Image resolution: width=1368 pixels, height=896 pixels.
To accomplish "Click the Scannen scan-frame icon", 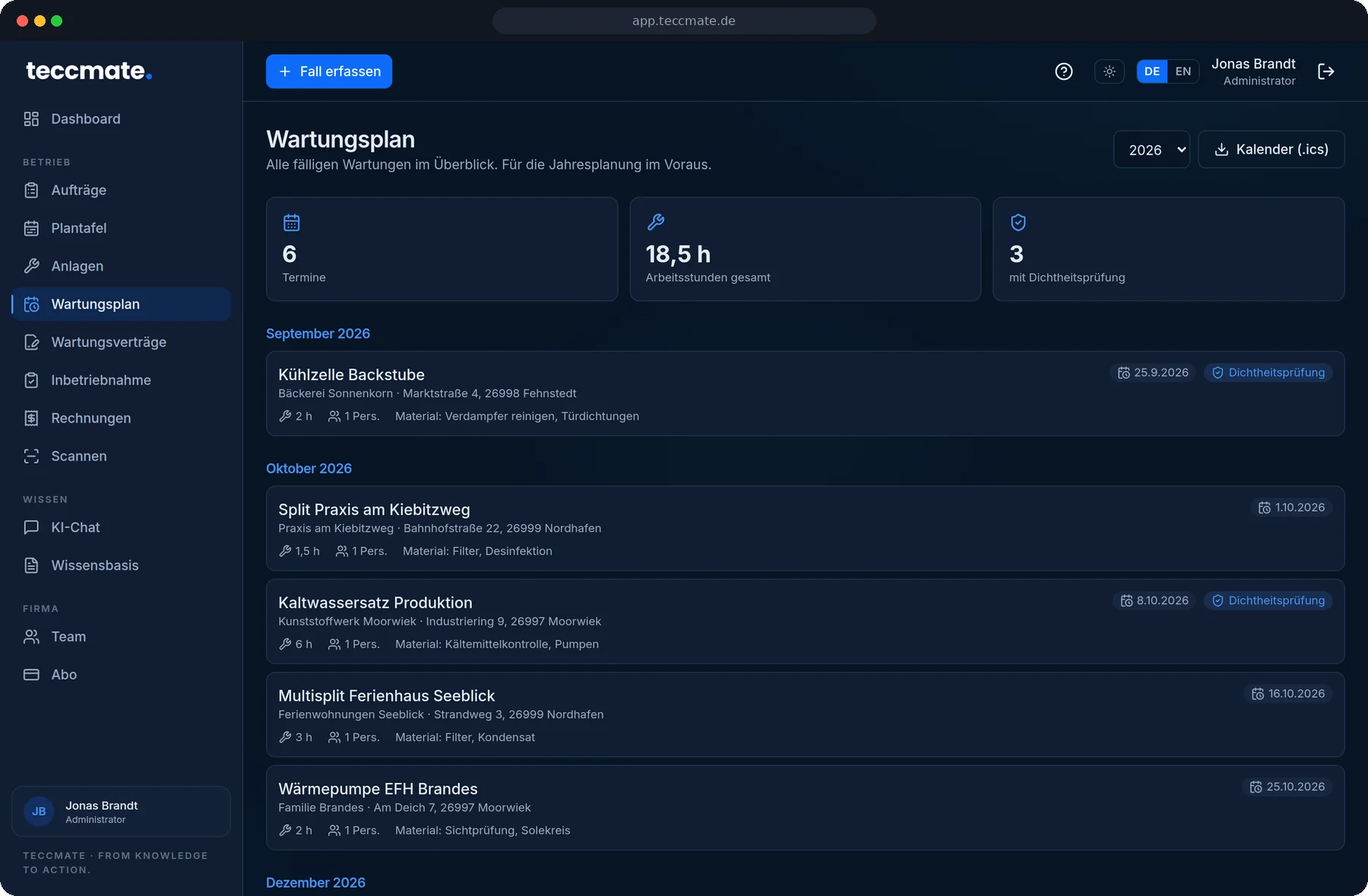I will click(31, 456).
